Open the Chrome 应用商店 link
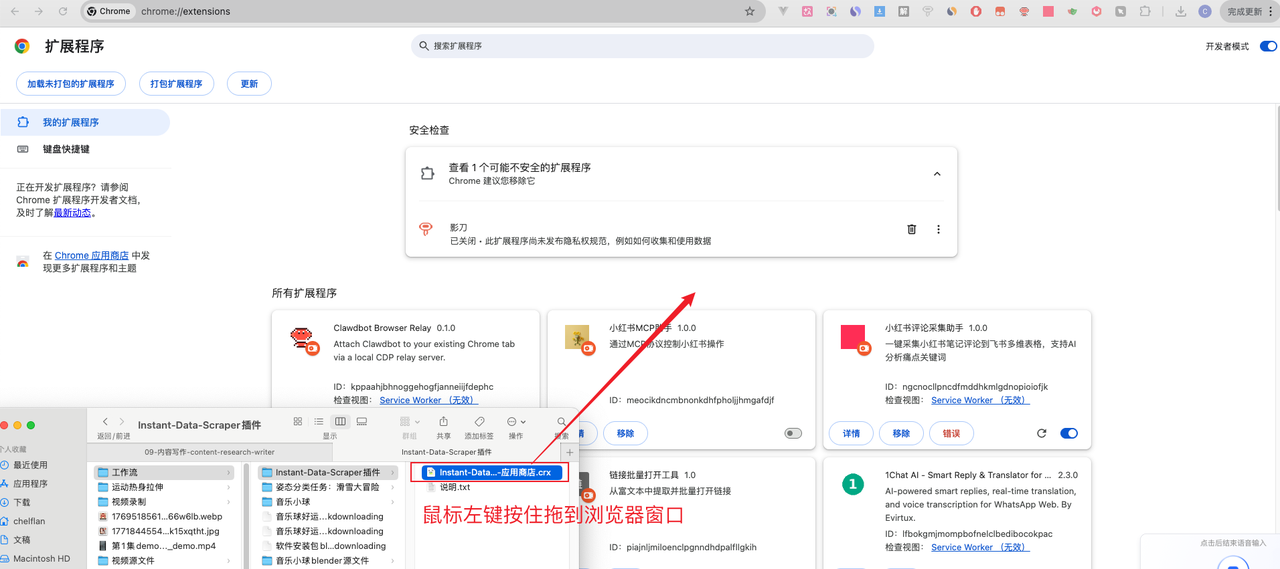This screenshot has width=1280, height=569. point(91,255)
